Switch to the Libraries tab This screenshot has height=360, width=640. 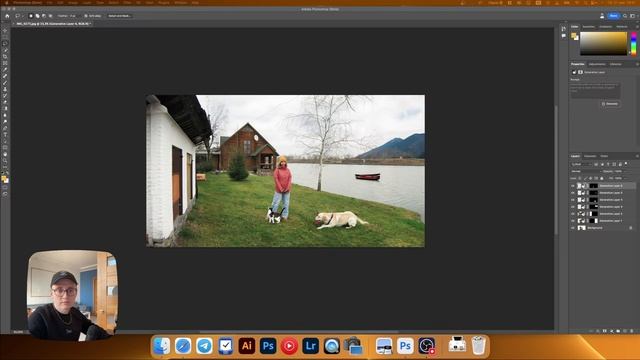pyautogui.click(x=616, y=64)
